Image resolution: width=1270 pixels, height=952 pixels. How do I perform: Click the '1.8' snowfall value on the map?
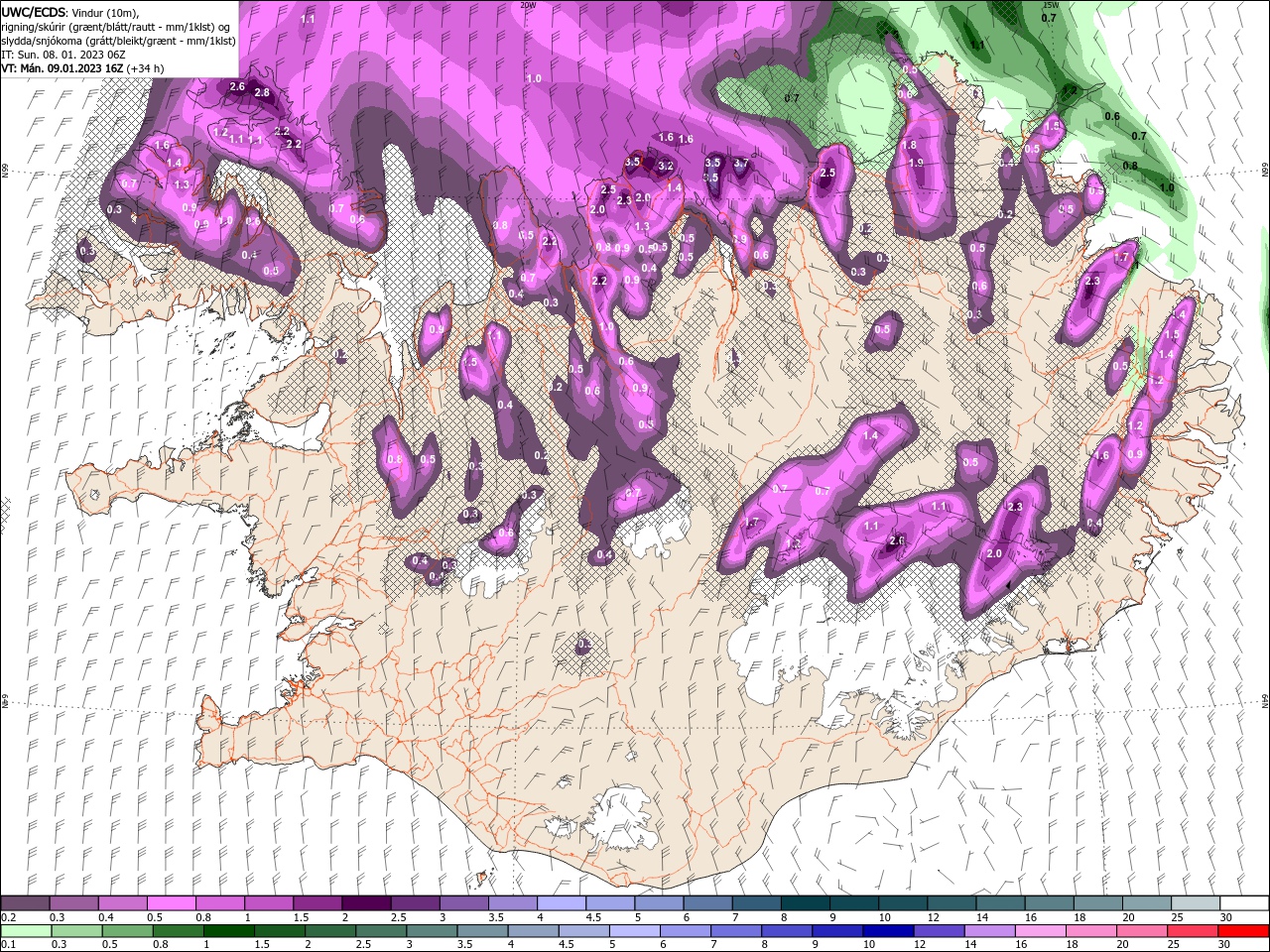pyautogui.click(x=910, y=145)
